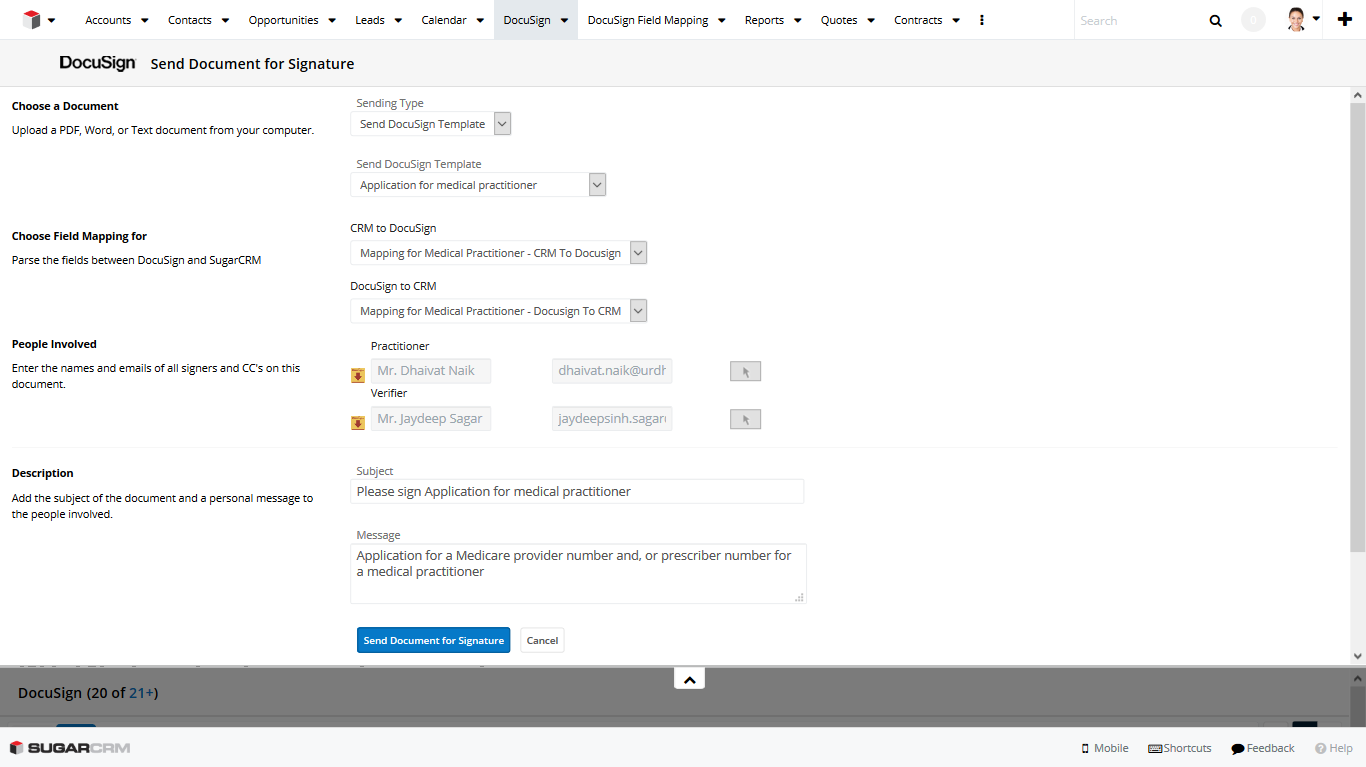Expand the DocuSign Field Mapping arrow
Image resolution: width=1366 pixels, height=767 pixels.
[722, 20]
